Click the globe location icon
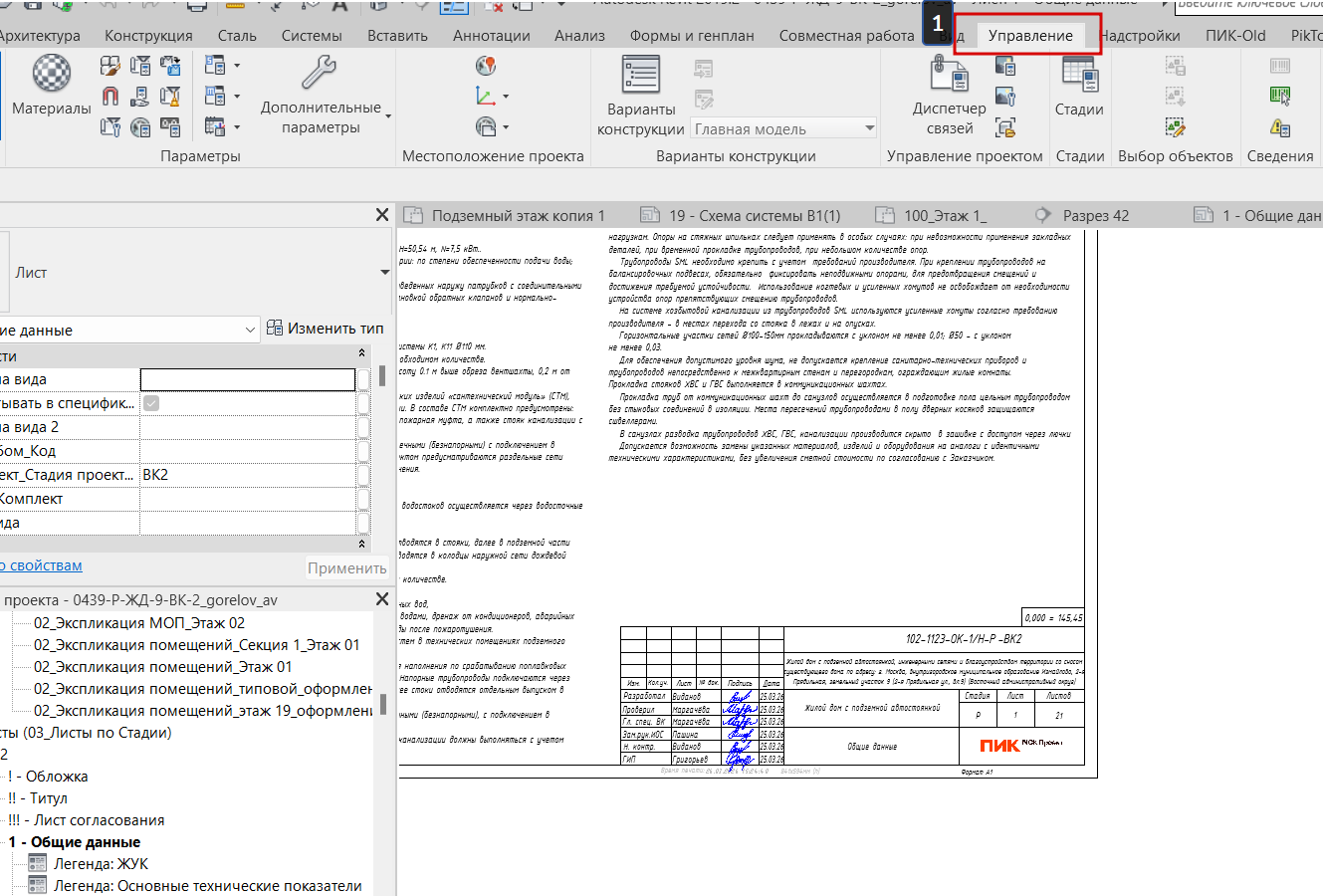1323x896 pixels. pos(486,67)
